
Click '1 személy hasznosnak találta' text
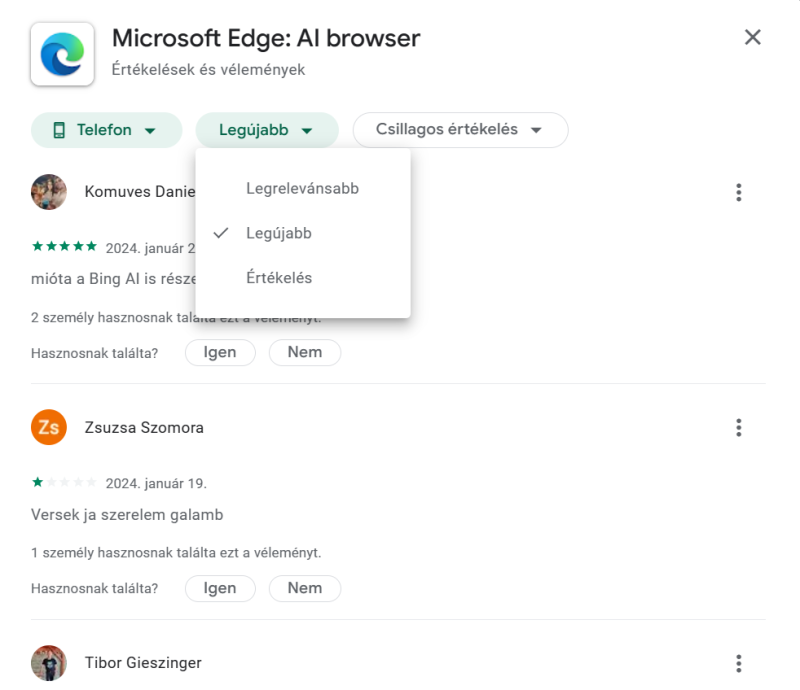(x=176, y=553)
